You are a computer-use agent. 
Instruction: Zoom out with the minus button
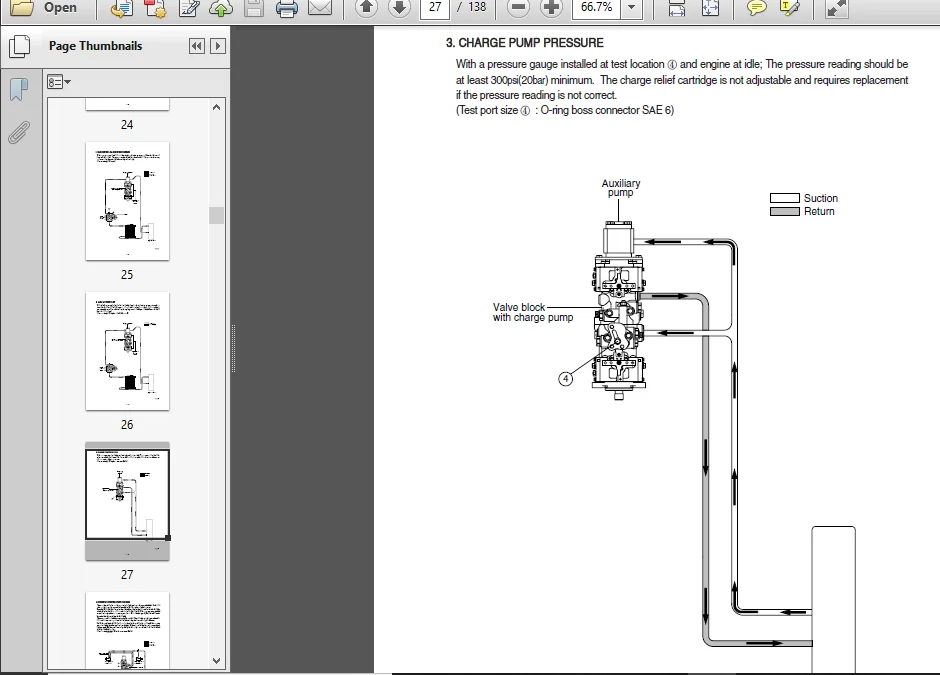point(519,8)
